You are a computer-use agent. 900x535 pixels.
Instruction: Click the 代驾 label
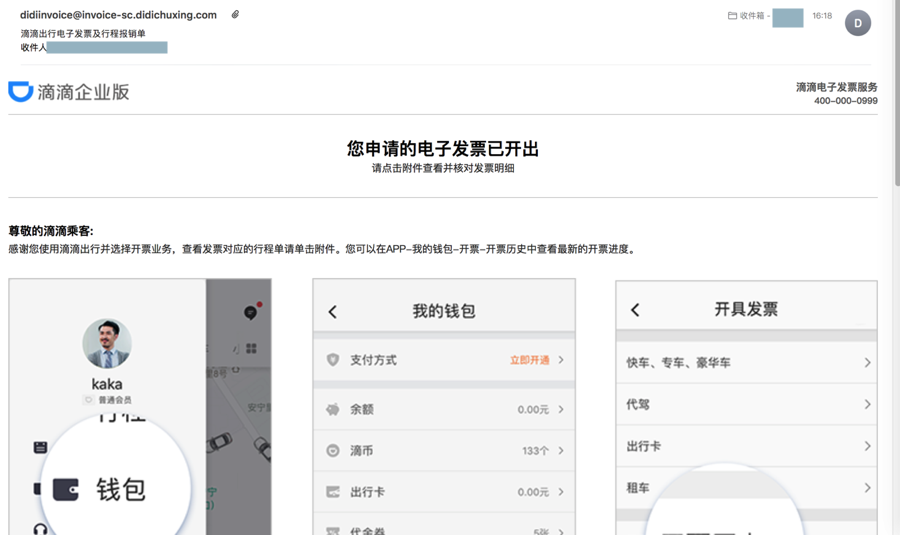(638, 405)
